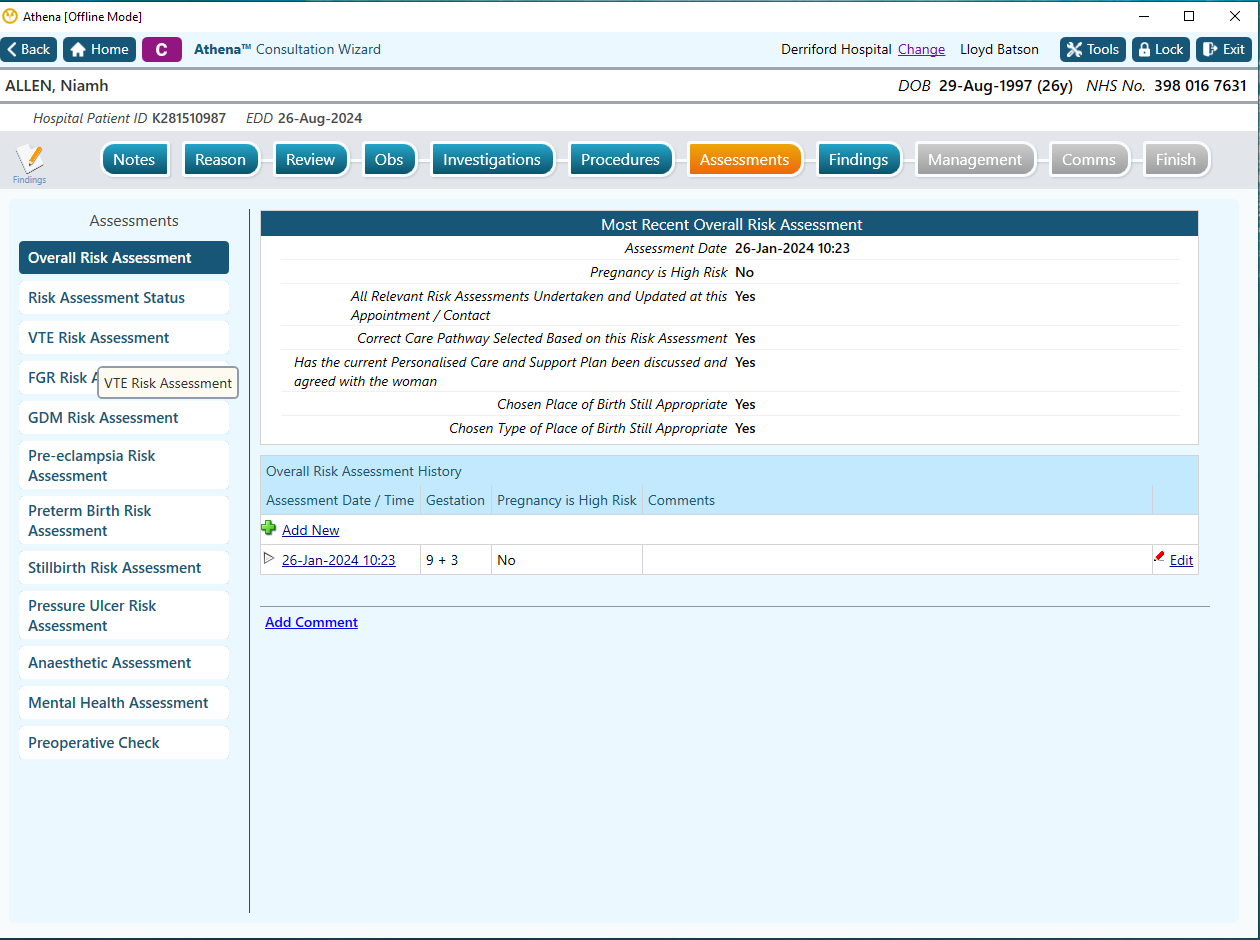
Task: Select Overall Risk Assessment in sidebar
Action: (124, 258)
